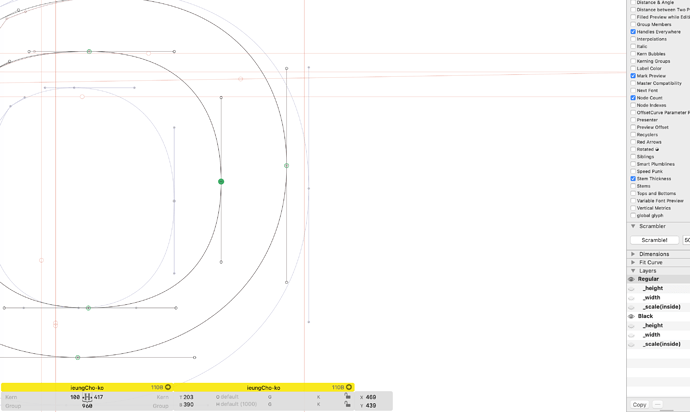Click top metric value 203
690x412 pixels.
tap(188, 397)
